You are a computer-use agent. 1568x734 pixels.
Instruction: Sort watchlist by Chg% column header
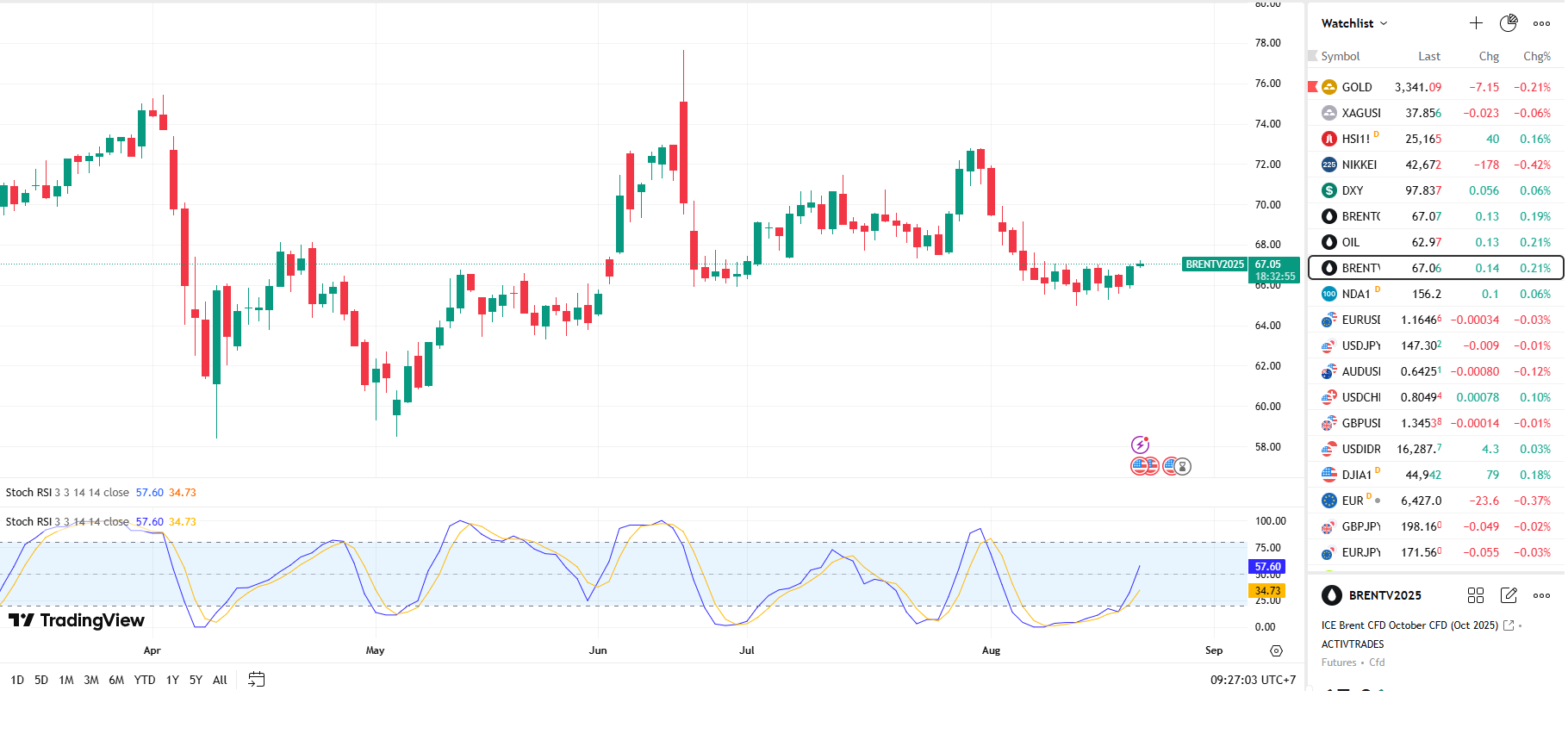(1536, 56)
